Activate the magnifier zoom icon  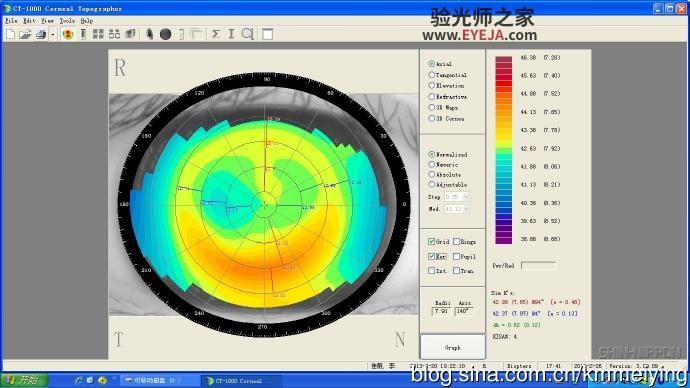[x=248, y=34]
